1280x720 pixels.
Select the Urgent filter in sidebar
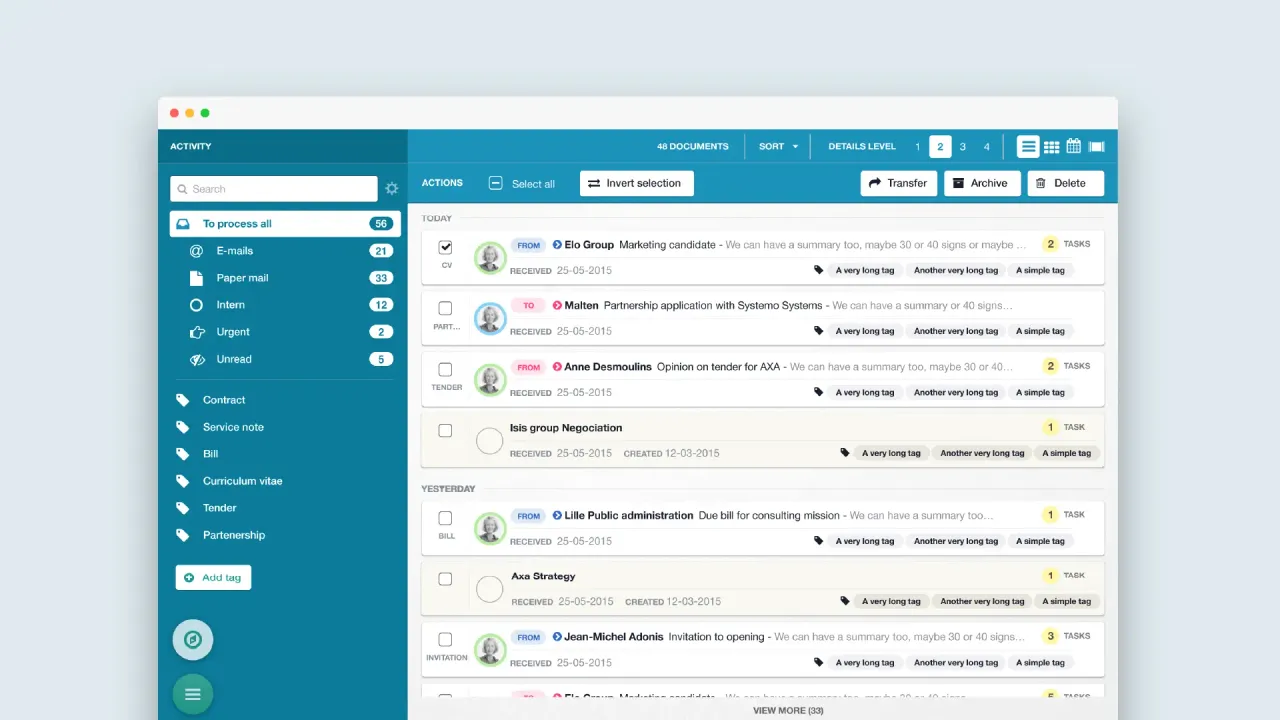[x=233, y=332]
